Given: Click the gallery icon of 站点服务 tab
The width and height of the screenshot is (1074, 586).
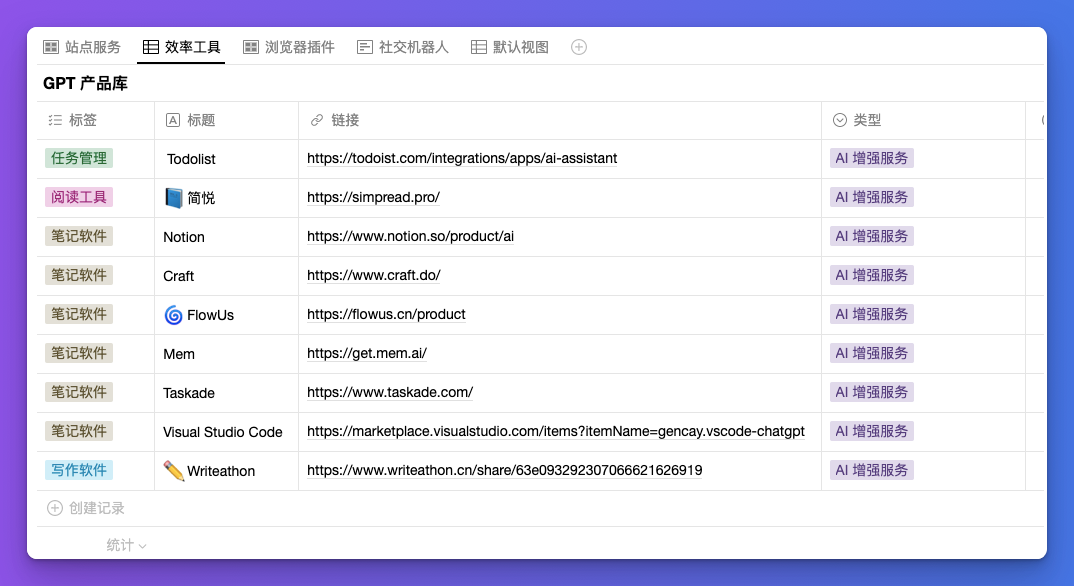Looking at the screenshot, I should tap(51, 47).
